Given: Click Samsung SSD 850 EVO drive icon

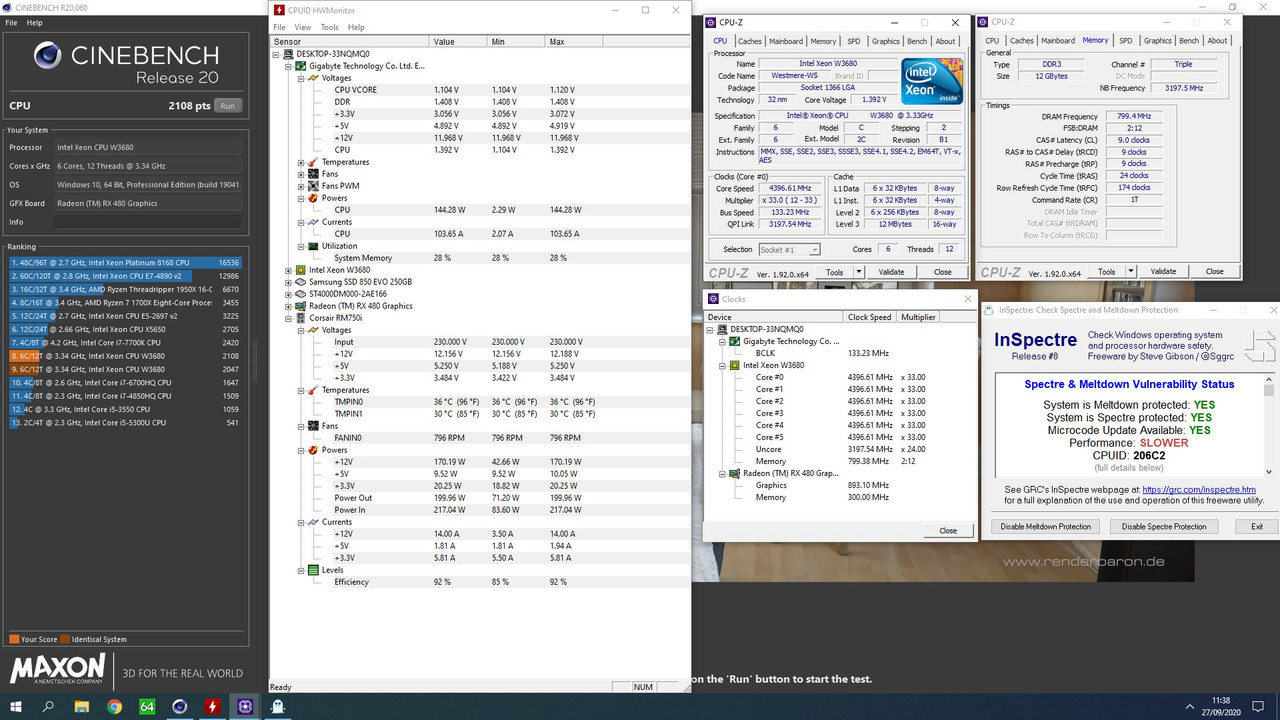Looking at the screenshot, I should pyautogui.click(x=301, y=282).
